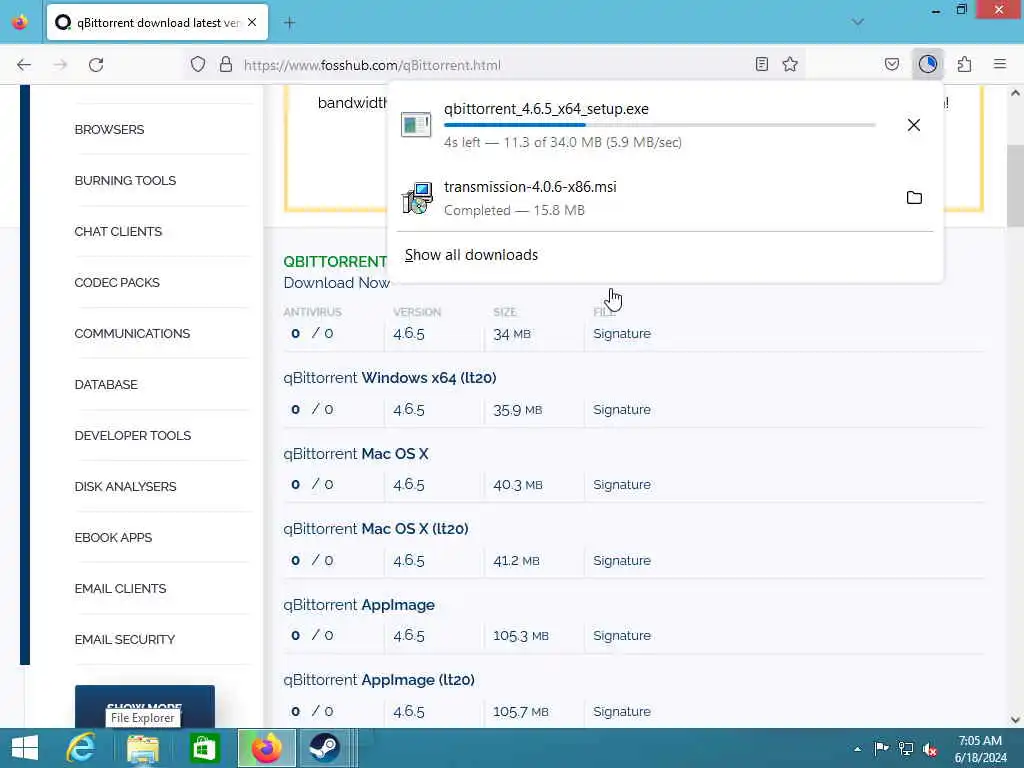Go back to the previous page
1024x768 pixels.
[x=24, y=65]
